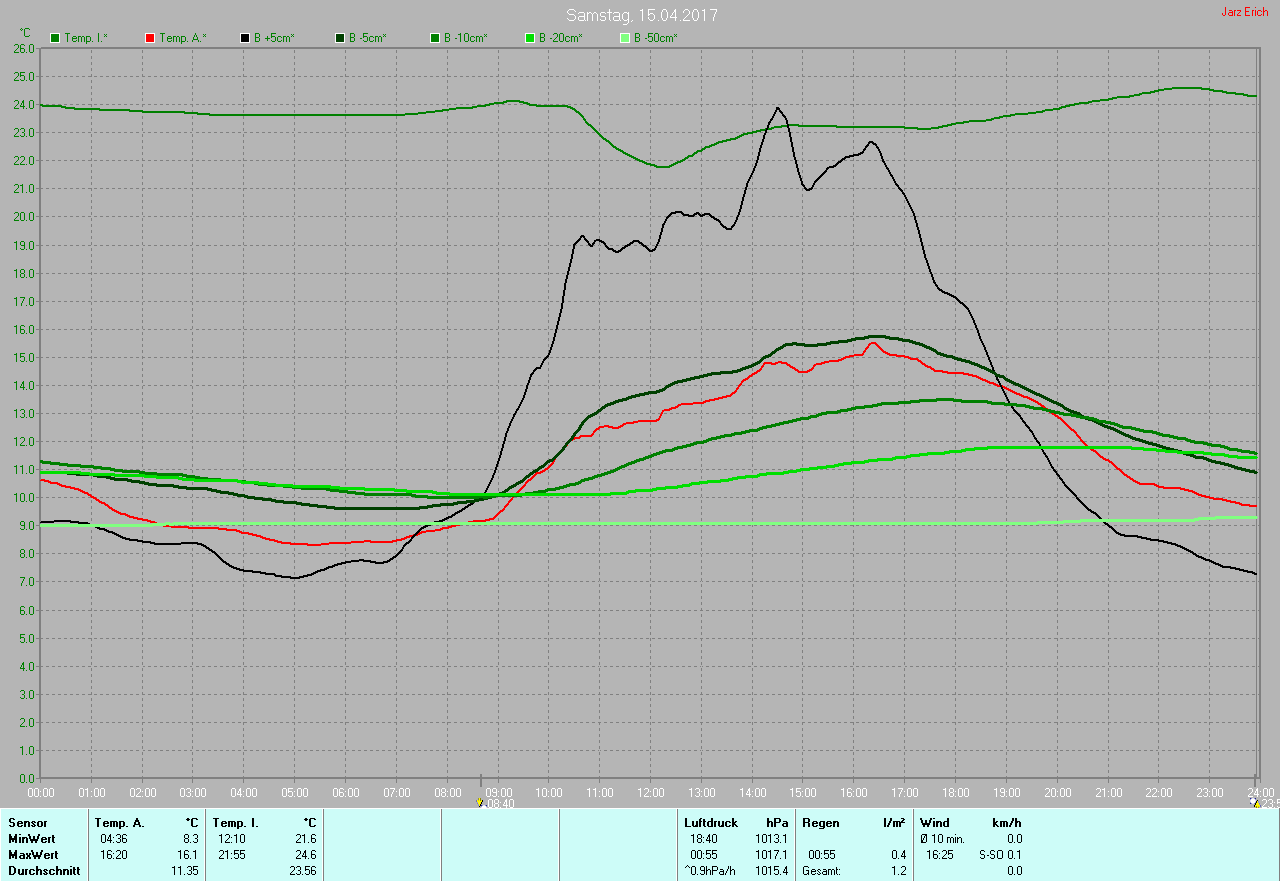Screen dimensions: 1280x881
Task: Click the Temp. I. column header
Action: (x=236, y=823)
